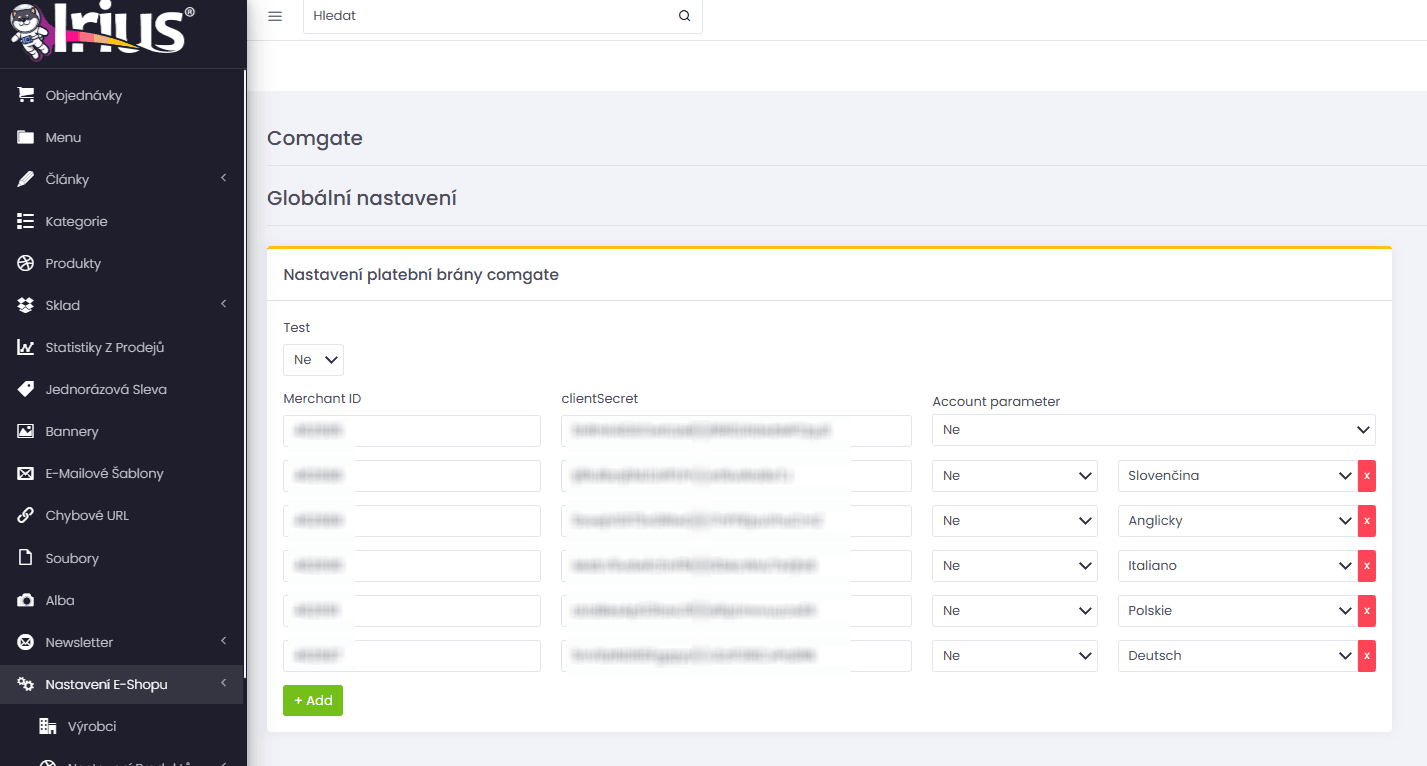
Task: Click the Menu folder icon
Action: [x=26, y=137]
